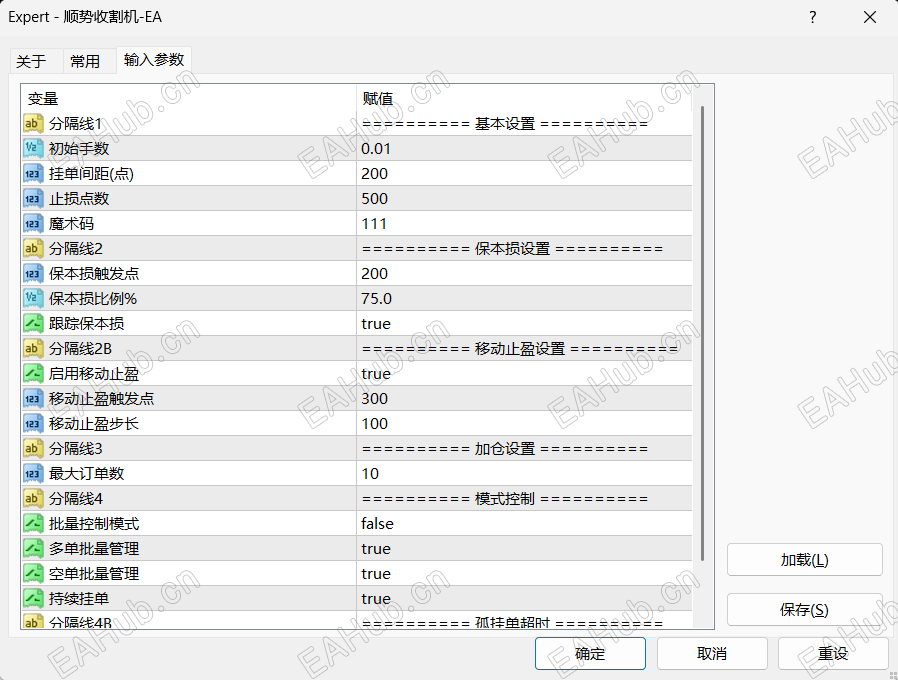Click the 空单批量管理 value true
The width and height of the screenshot is (898, 680).
click(x=376, y=573)
